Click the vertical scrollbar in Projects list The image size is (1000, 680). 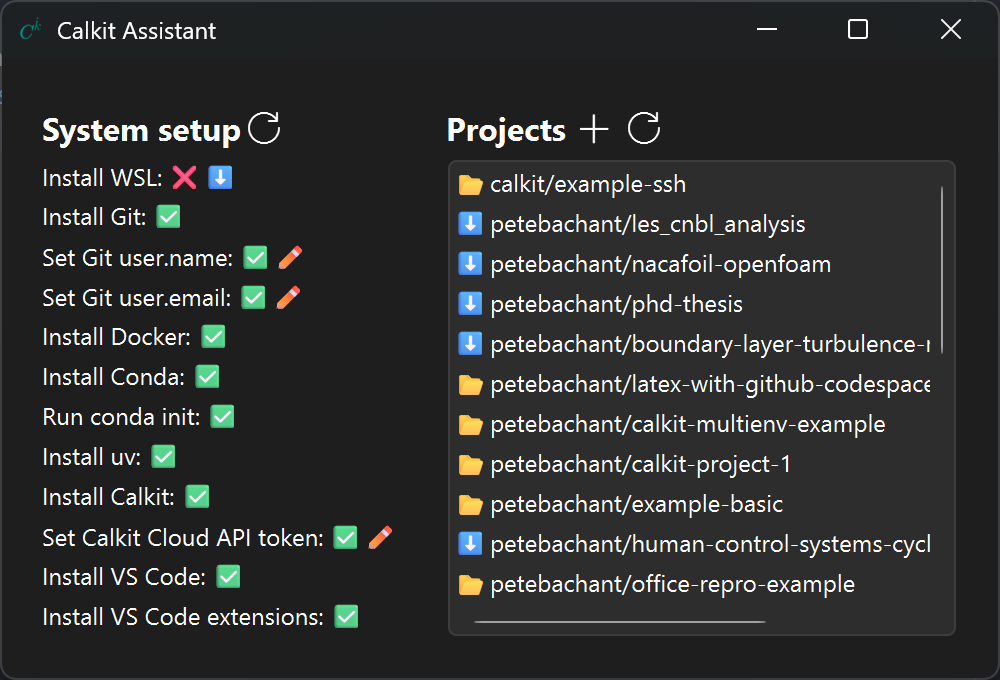click(x=942, y=270)
